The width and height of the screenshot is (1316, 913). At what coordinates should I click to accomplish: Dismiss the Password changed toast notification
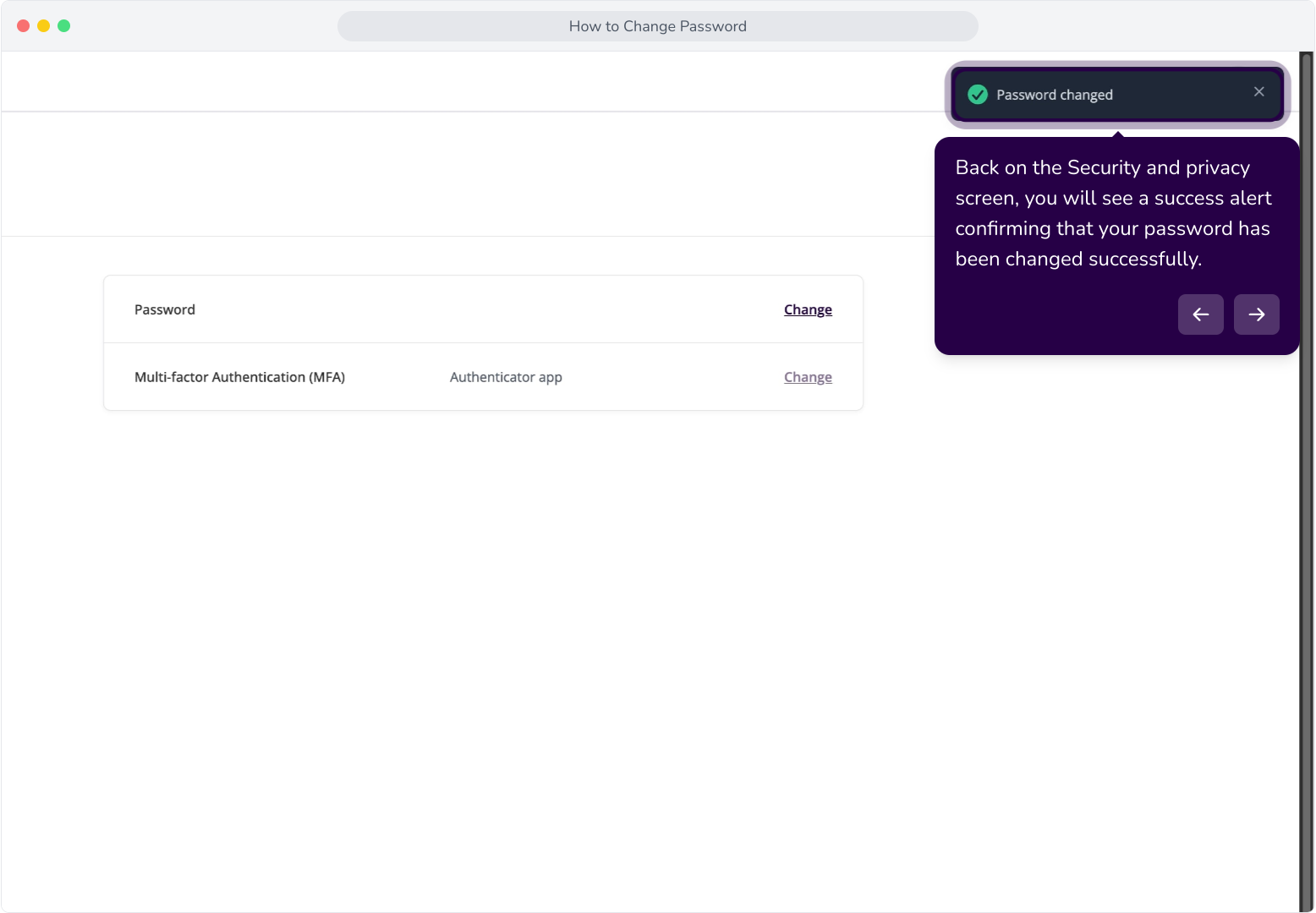coord(1258,92)
